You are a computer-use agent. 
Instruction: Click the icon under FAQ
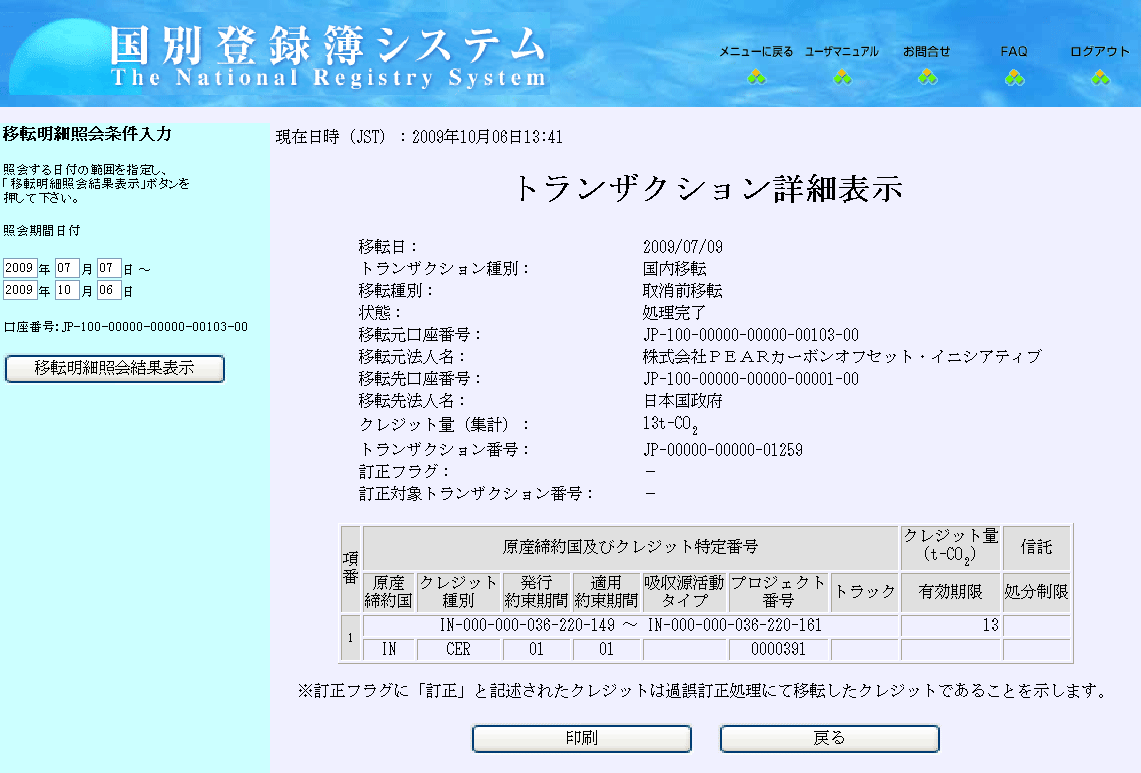coord(1014,77)
